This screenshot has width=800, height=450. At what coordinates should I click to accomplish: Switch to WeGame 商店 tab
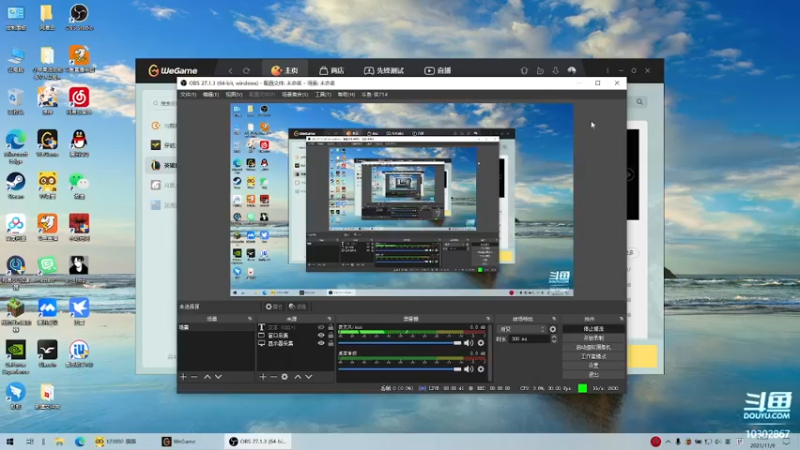coord(332,70)
